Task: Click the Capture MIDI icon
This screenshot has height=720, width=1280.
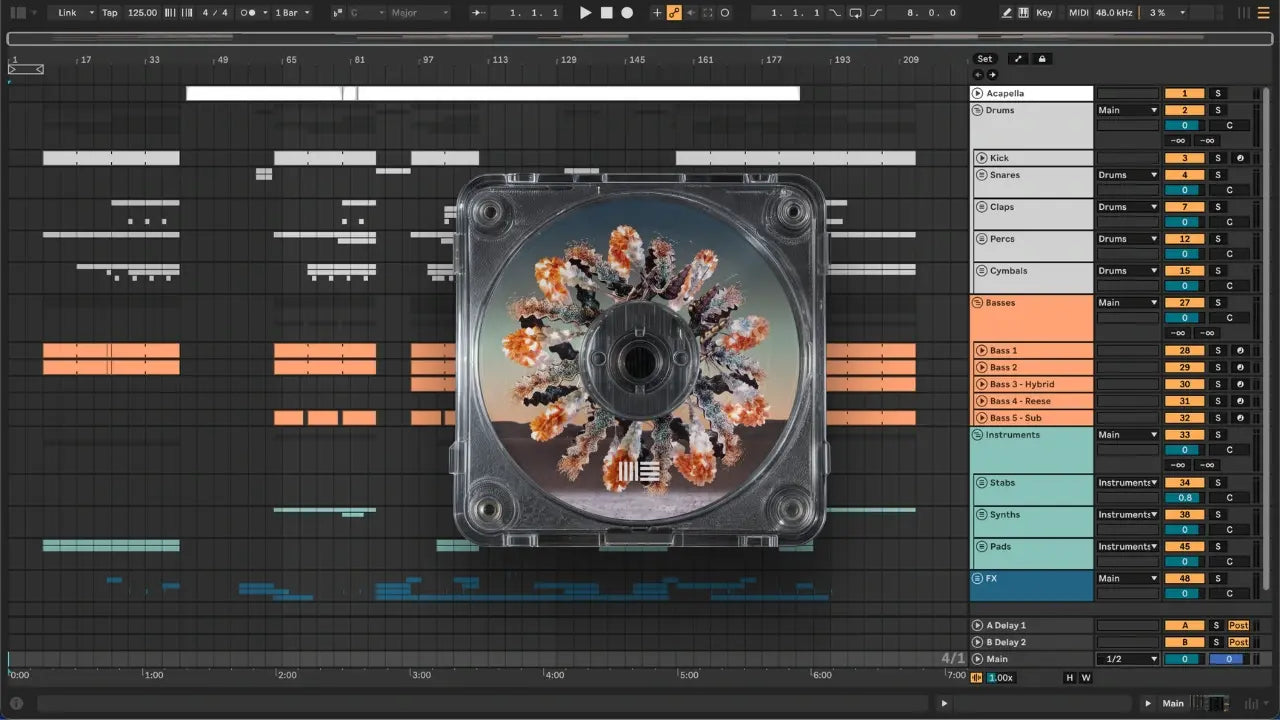Action: 708,13
